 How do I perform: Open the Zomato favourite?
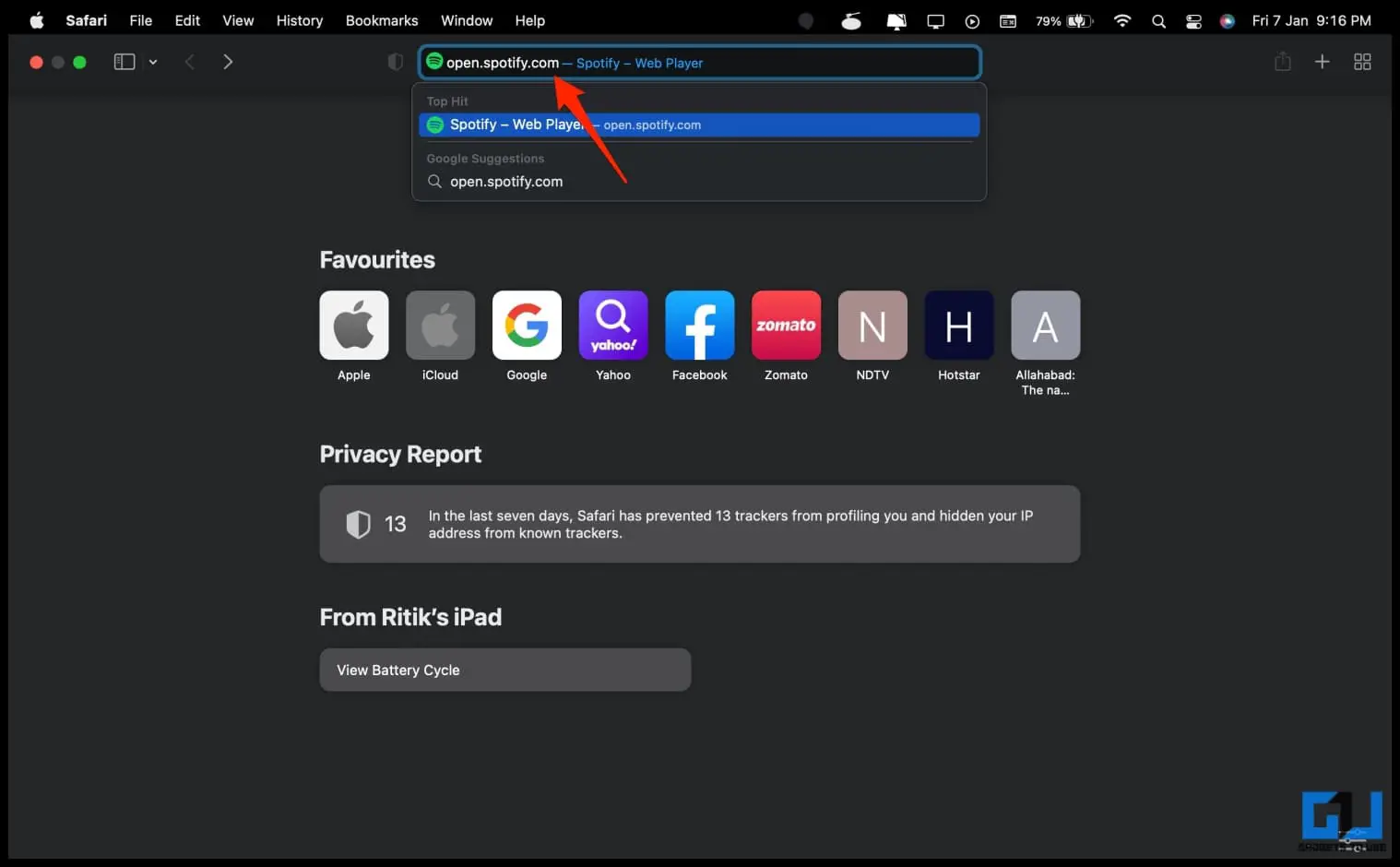tap(786, 326)
